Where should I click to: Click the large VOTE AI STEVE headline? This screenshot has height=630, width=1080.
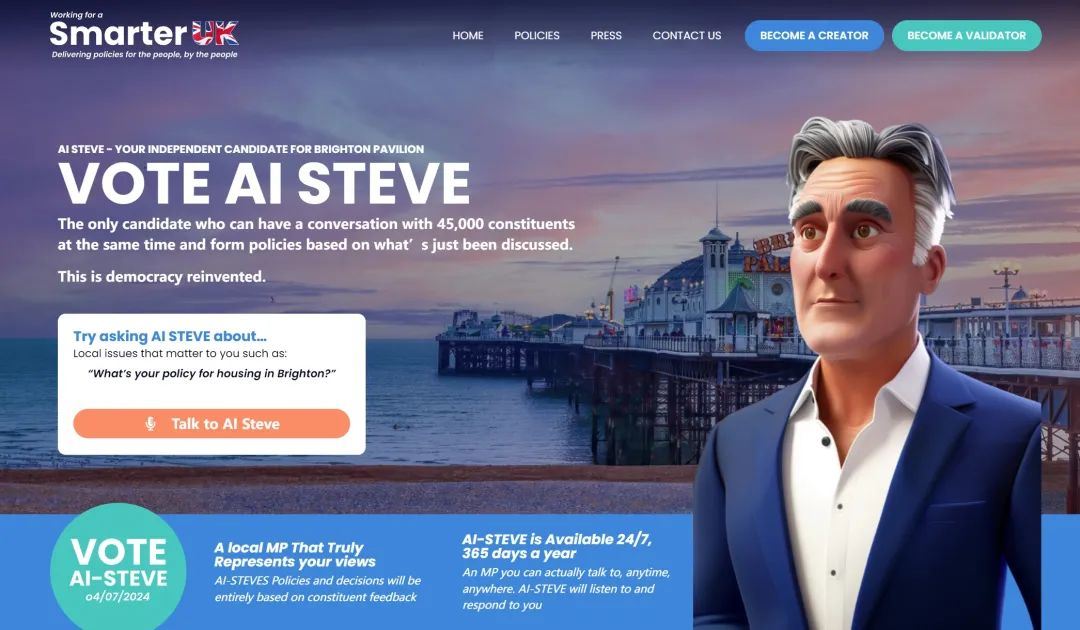tap(264, 183)
